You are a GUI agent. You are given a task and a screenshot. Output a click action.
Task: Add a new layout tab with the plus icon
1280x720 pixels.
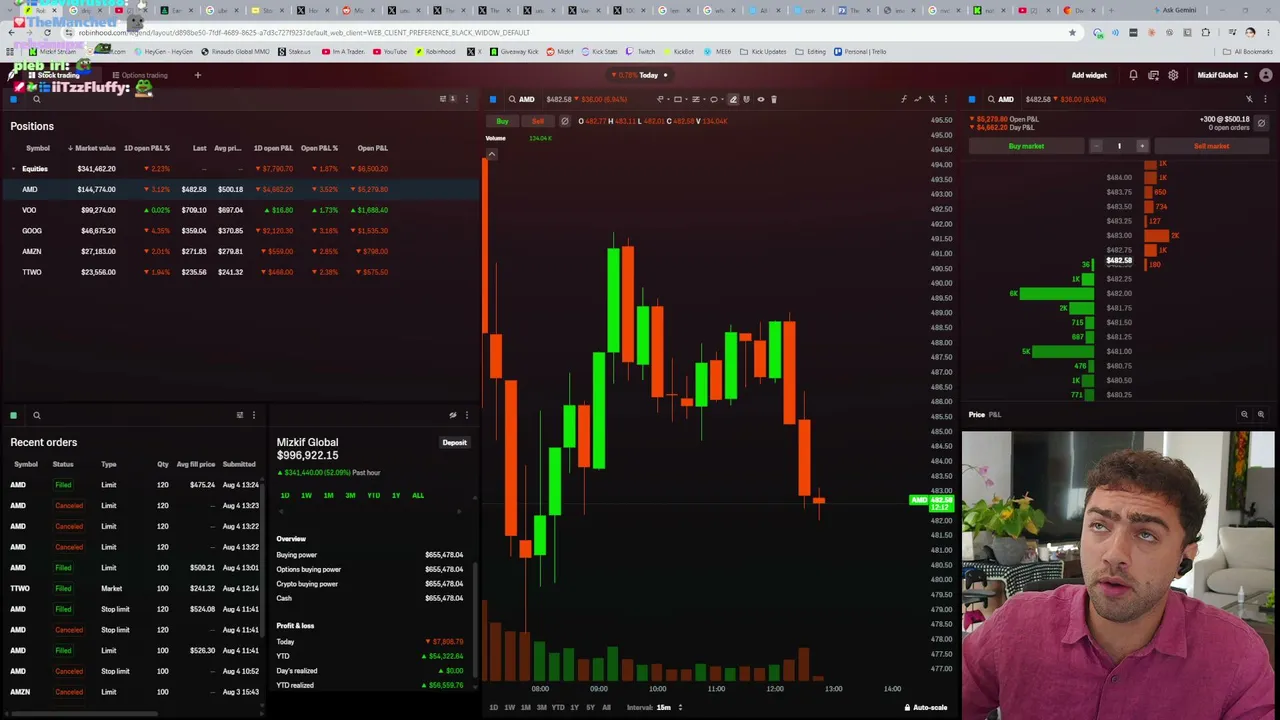[197, 75]
